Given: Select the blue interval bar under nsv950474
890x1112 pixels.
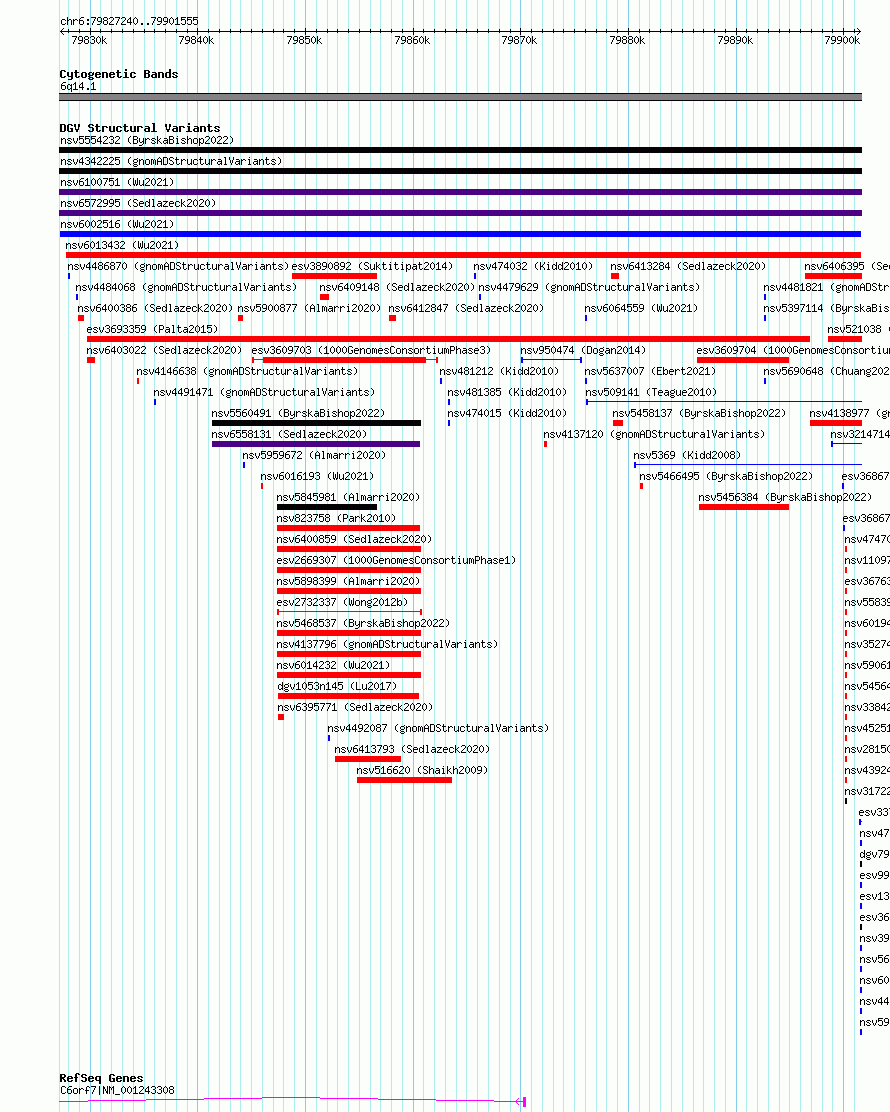Looking at the screenshot, I should pos(551,360).
